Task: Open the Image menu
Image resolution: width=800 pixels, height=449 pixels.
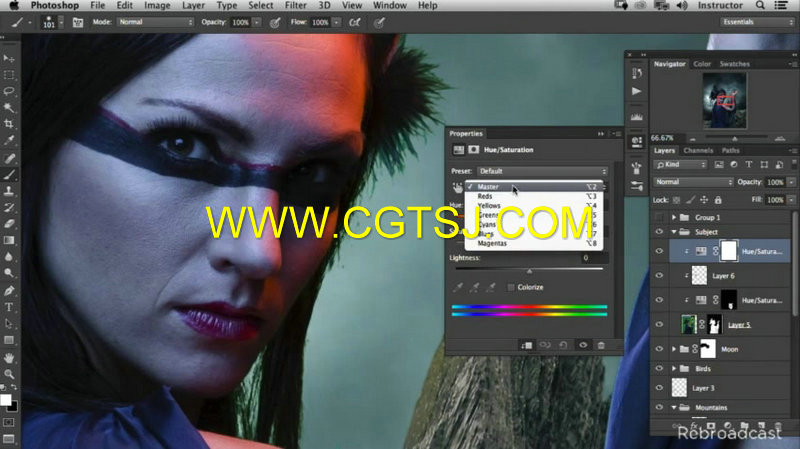Action: [x=157, y=6]
